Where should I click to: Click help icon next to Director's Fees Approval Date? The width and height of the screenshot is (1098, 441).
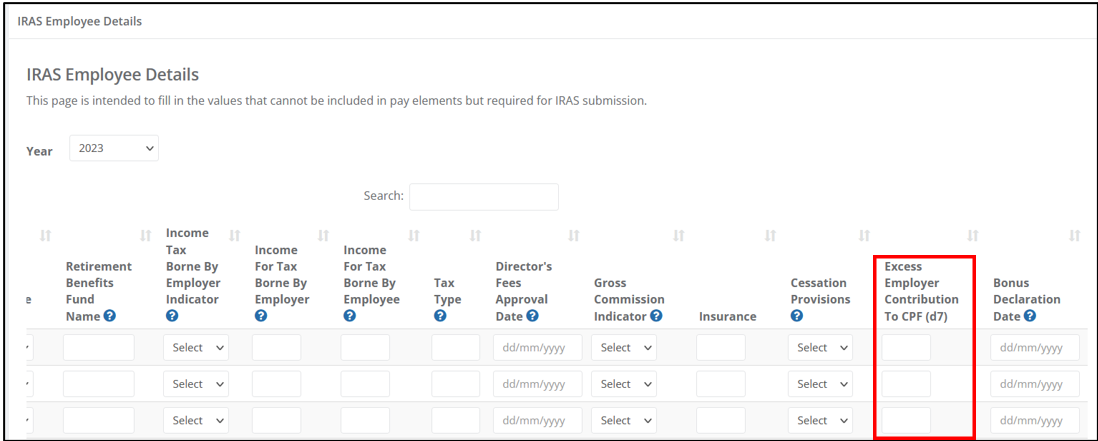pyautogui.click(x=532, y=316)
